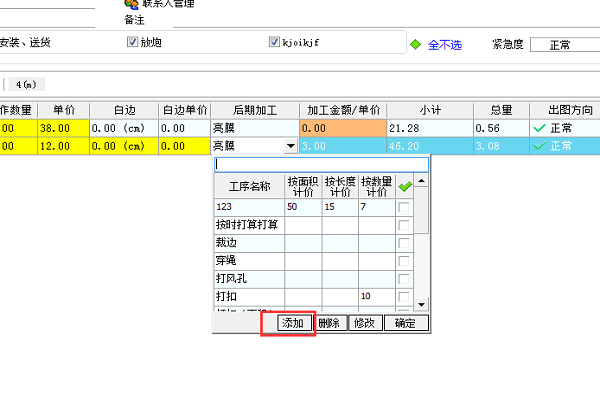
Task: Click the first row 亮膜 cell
Action: click(255, 128)
